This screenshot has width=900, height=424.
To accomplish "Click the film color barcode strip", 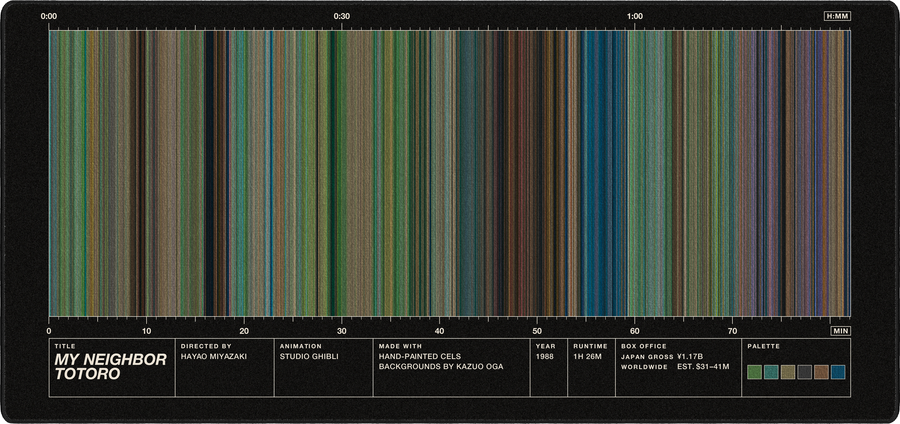I will (x=449, y=173).
